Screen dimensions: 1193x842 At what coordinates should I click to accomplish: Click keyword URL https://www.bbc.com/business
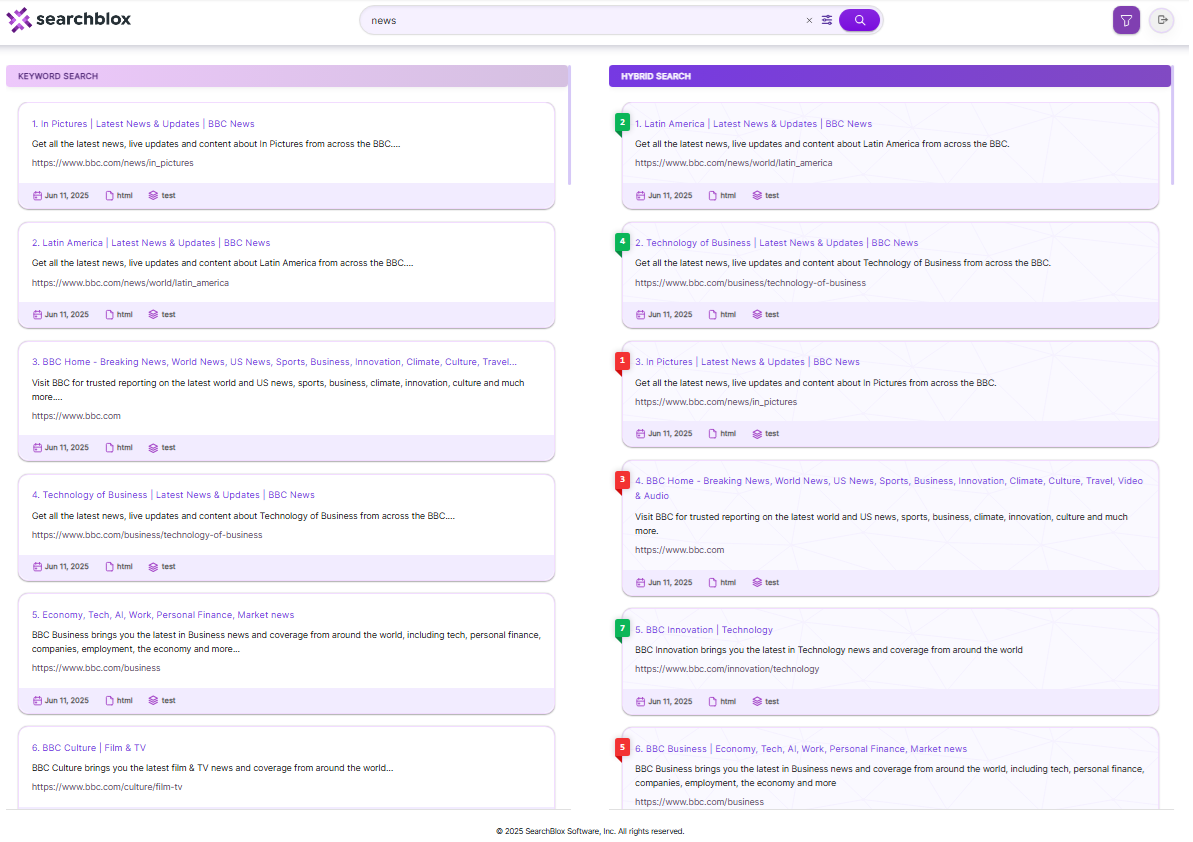(x=96, y=669)
